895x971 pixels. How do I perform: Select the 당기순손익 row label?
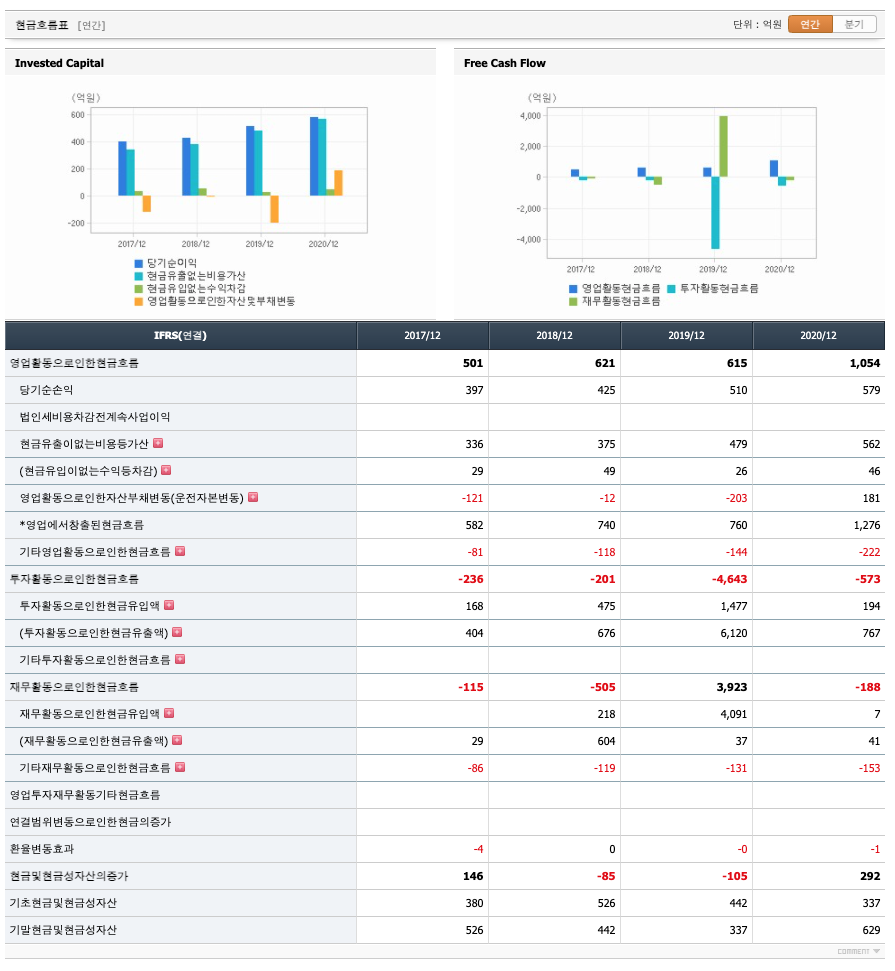coord(46,390)
